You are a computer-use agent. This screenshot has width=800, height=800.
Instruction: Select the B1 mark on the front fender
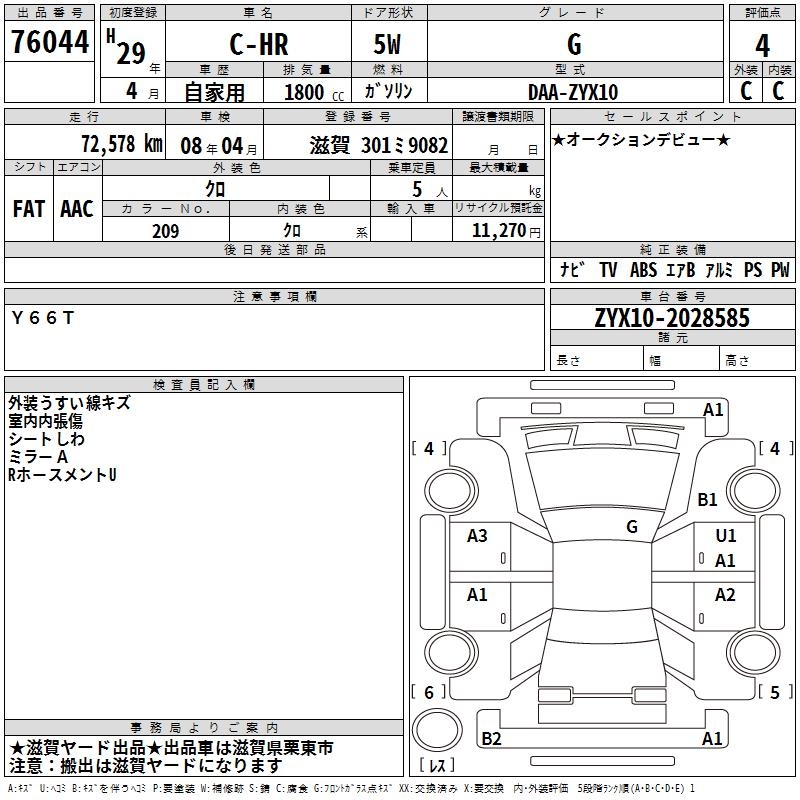coord(707,499)
